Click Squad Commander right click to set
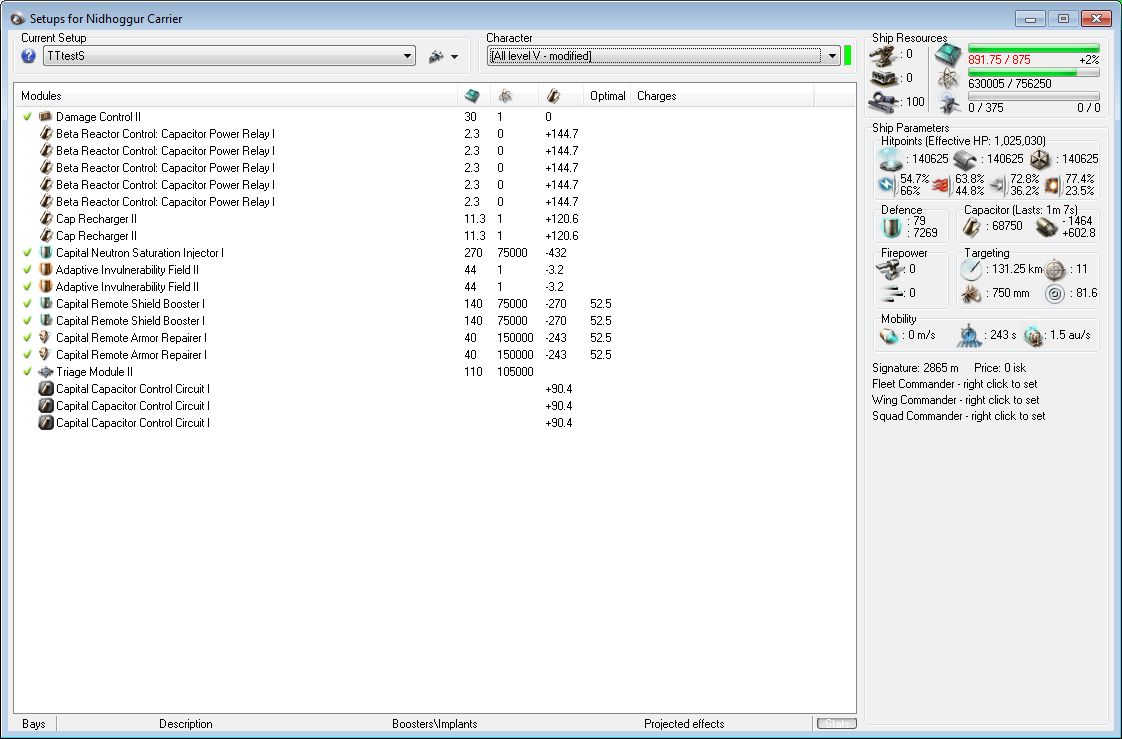This screenshot has height=739, width=1122. coord(958,416)
